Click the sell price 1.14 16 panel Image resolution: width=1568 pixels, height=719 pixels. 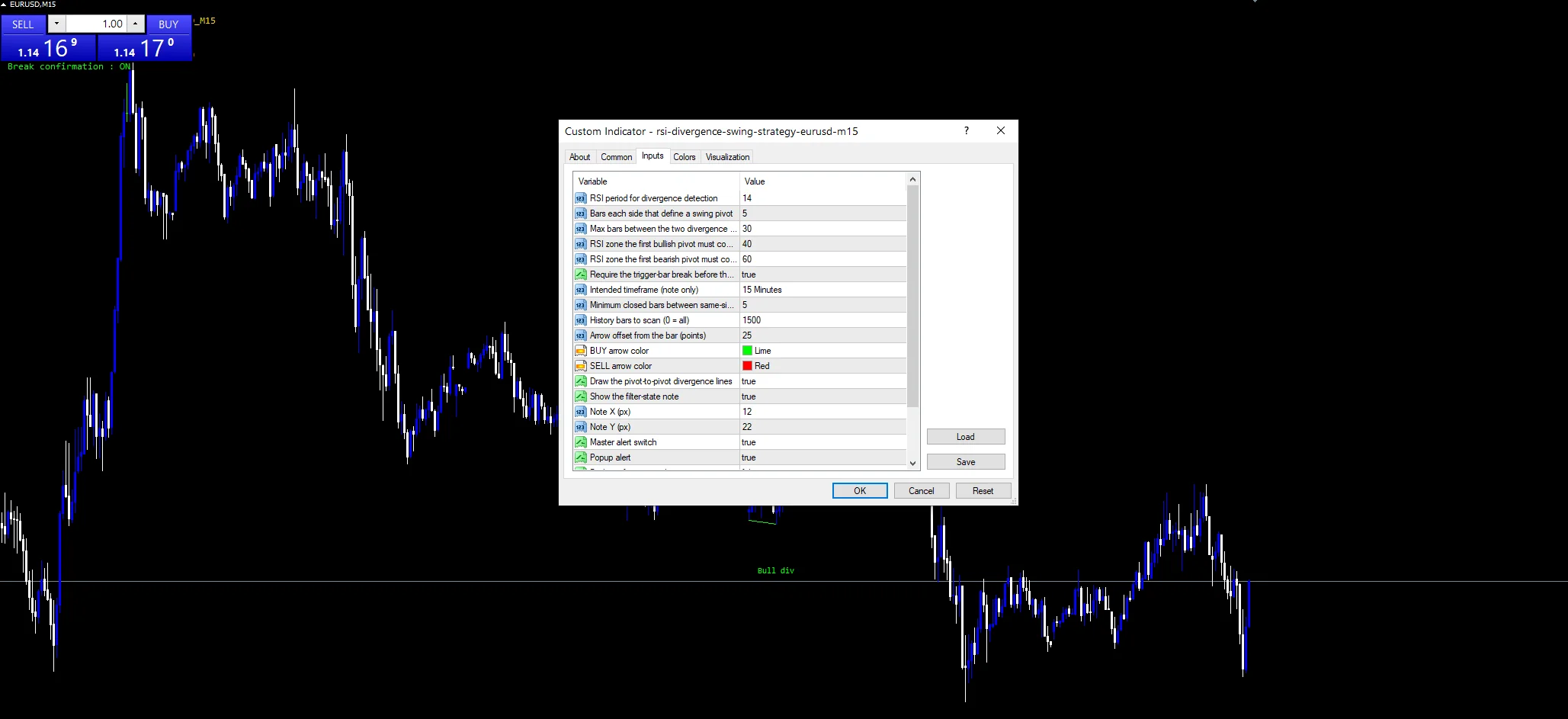point(48,48)
